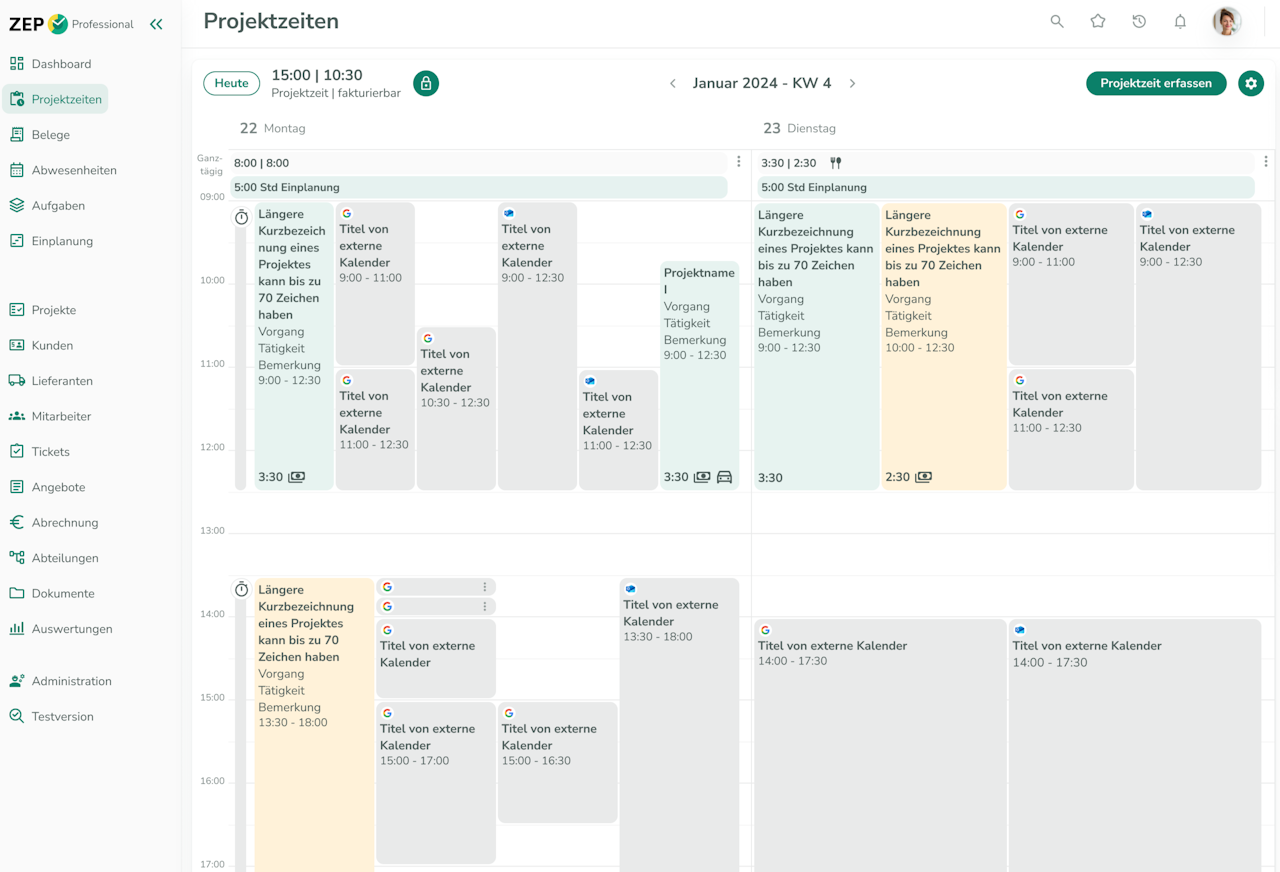Collapse the sidebar with double chevron
This screenshot has width=1280, height=872.
coord(156,24)
